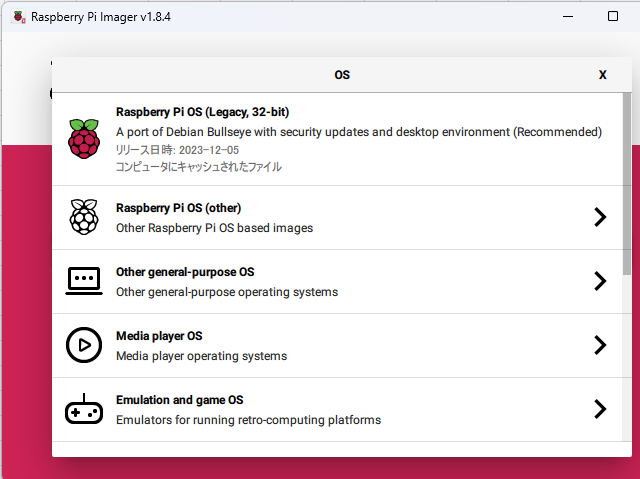This screenshot has height=479, width=640.
Task: Select the Other general-purpose OS label
Action: pos(185,272)
